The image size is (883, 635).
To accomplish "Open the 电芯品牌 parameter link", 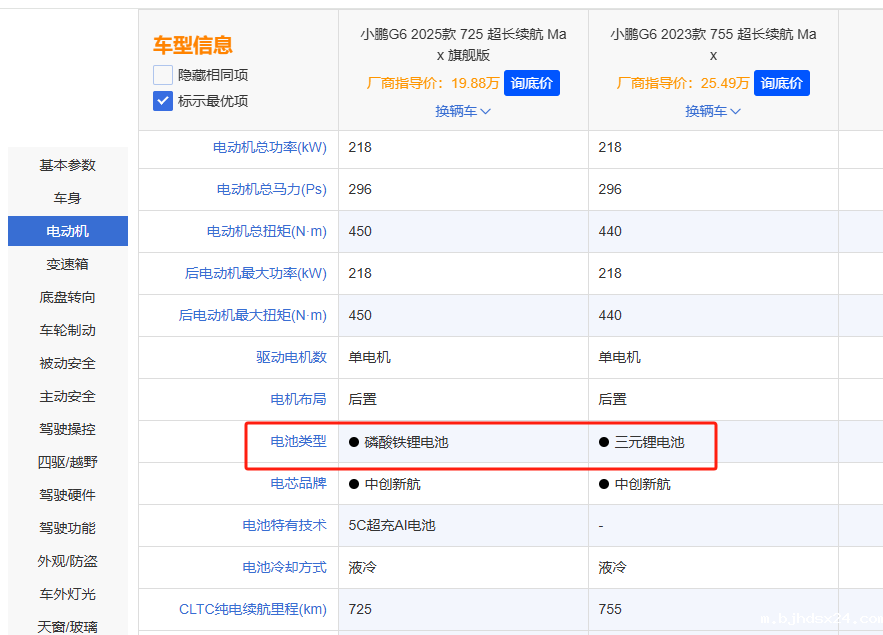I will coord(298,483).
